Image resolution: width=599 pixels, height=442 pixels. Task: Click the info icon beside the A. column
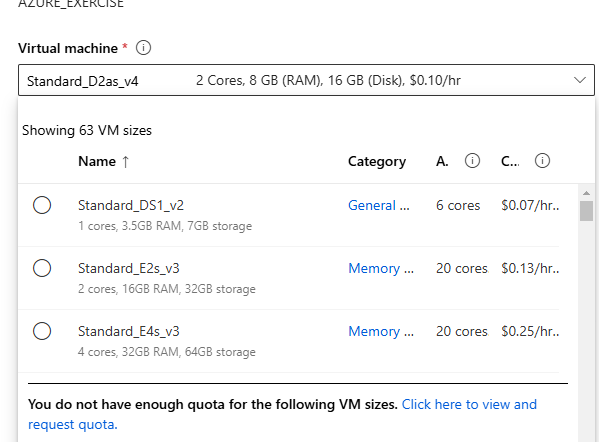[x=472, y=161]
